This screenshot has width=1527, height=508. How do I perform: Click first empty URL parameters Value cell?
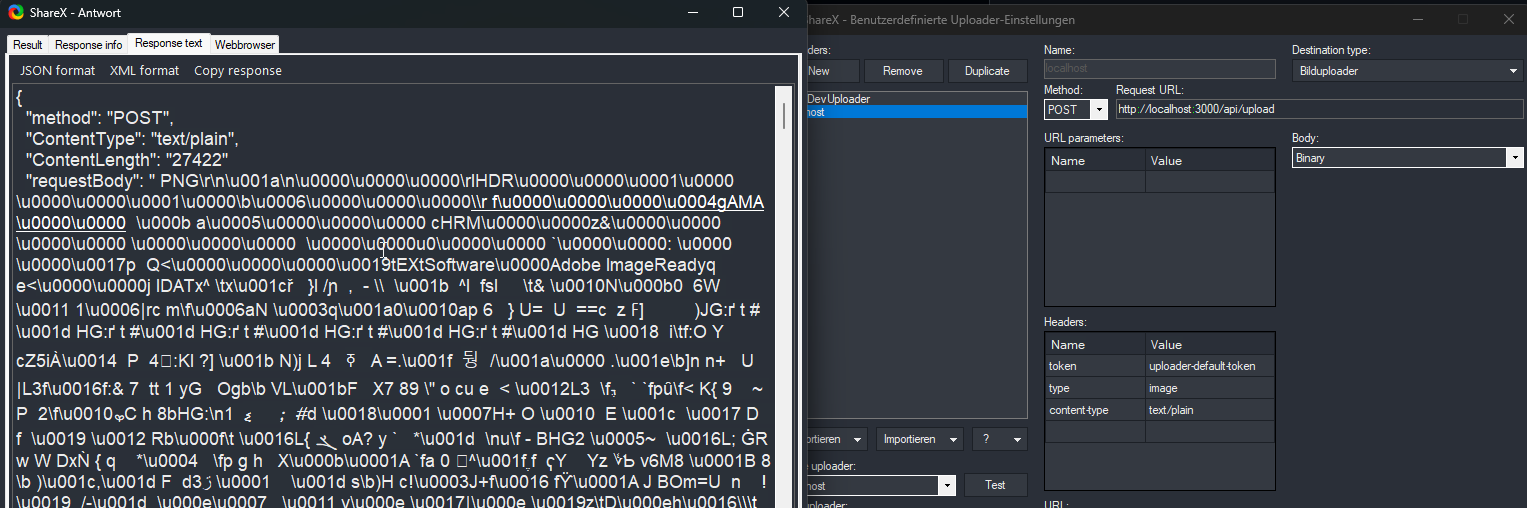1210,181
